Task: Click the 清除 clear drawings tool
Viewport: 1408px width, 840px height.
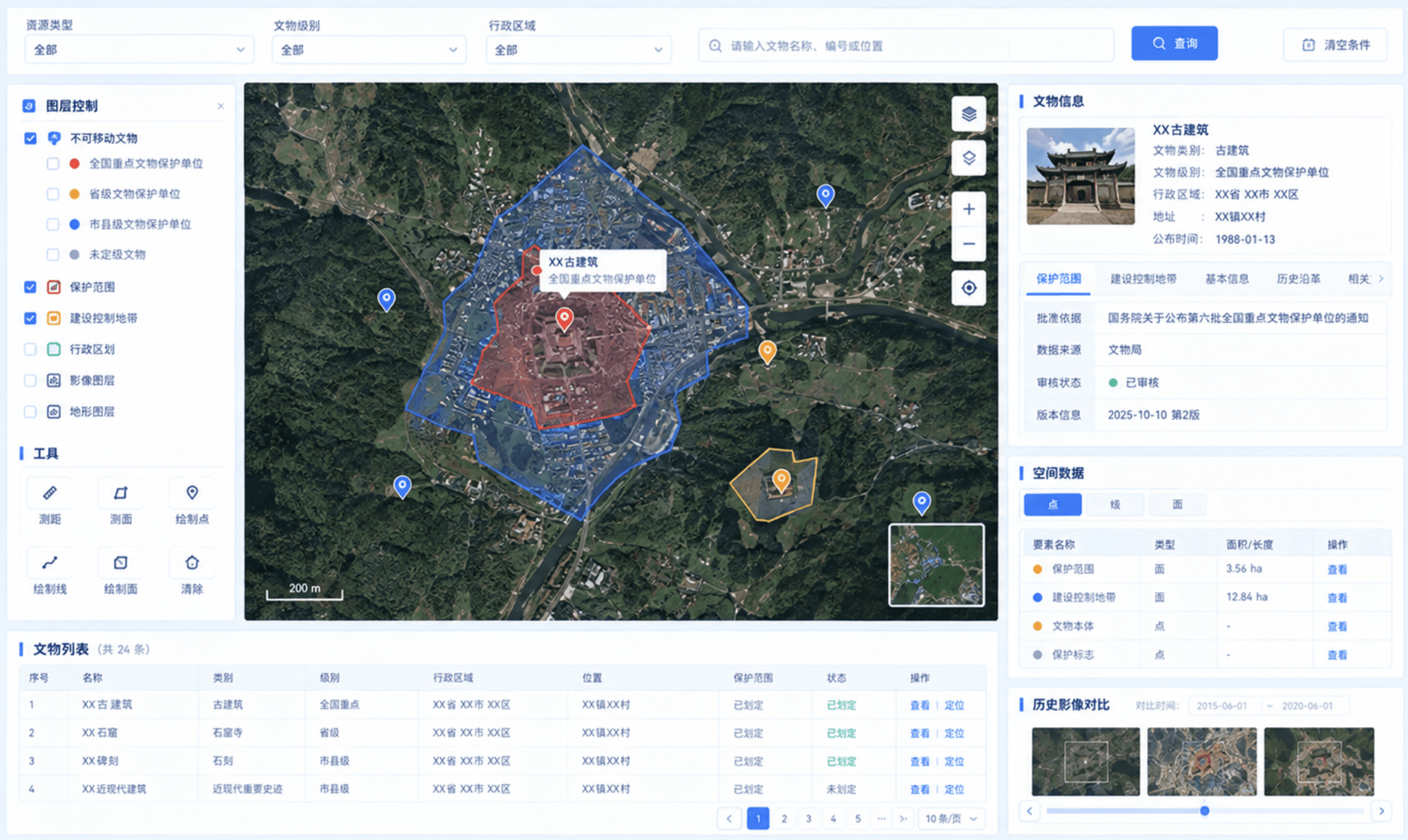Action: coord(192,571)
